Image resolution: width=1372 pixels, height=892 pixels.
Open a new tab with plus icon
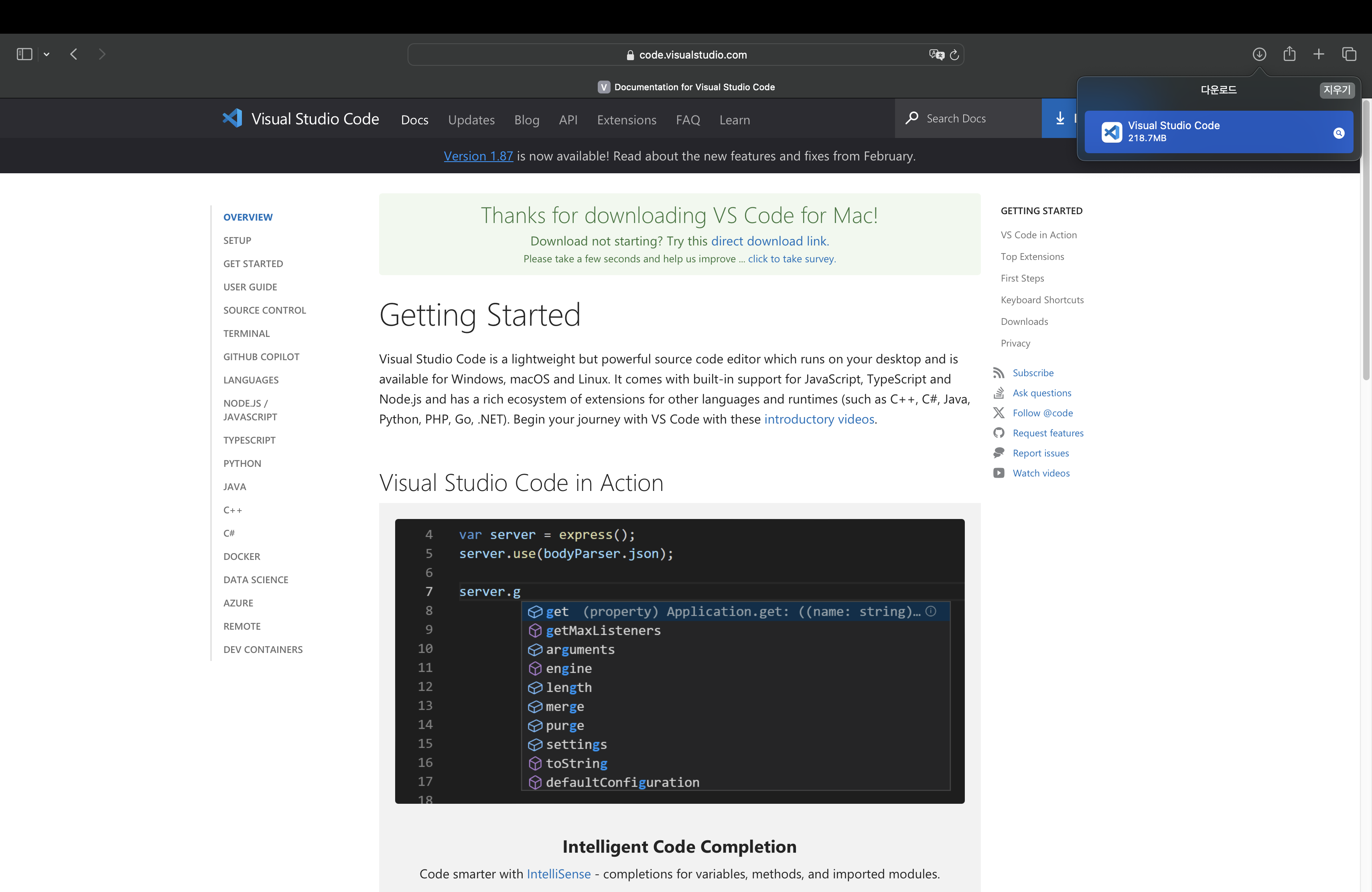tap(1319, 54)
